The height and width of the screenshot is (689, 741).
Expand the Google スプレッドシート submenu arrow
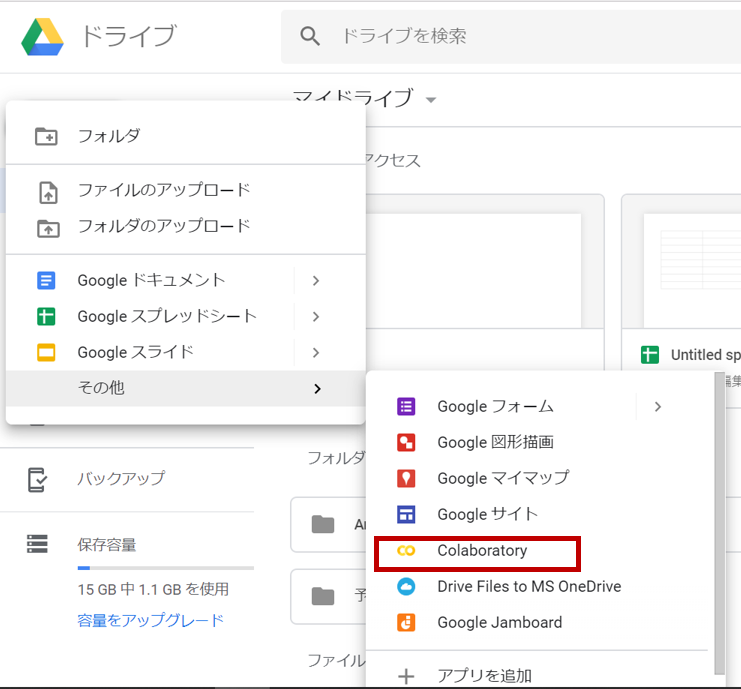pyautogui.click(x=316, y=317)
